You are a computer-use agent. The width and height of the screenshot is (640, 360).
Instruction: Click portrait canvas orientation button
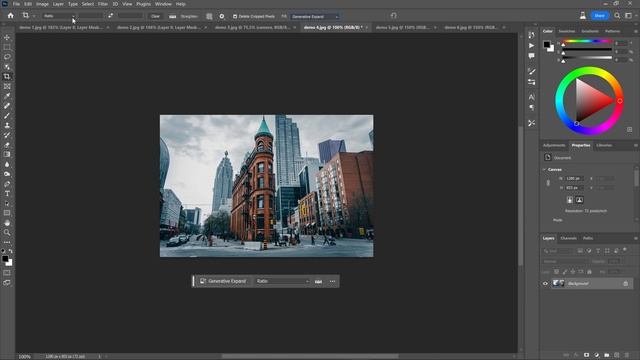tap(570, 200)
